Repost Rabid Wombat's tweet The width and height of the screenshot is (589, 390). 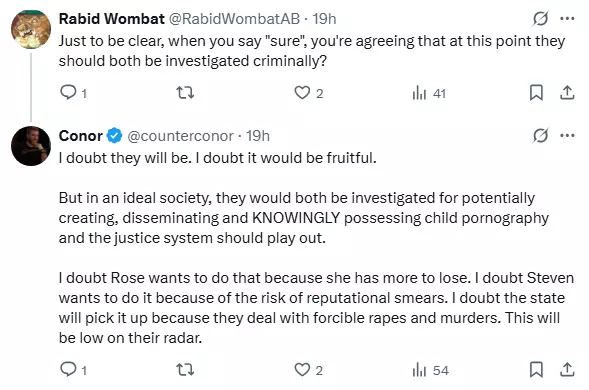185,92
